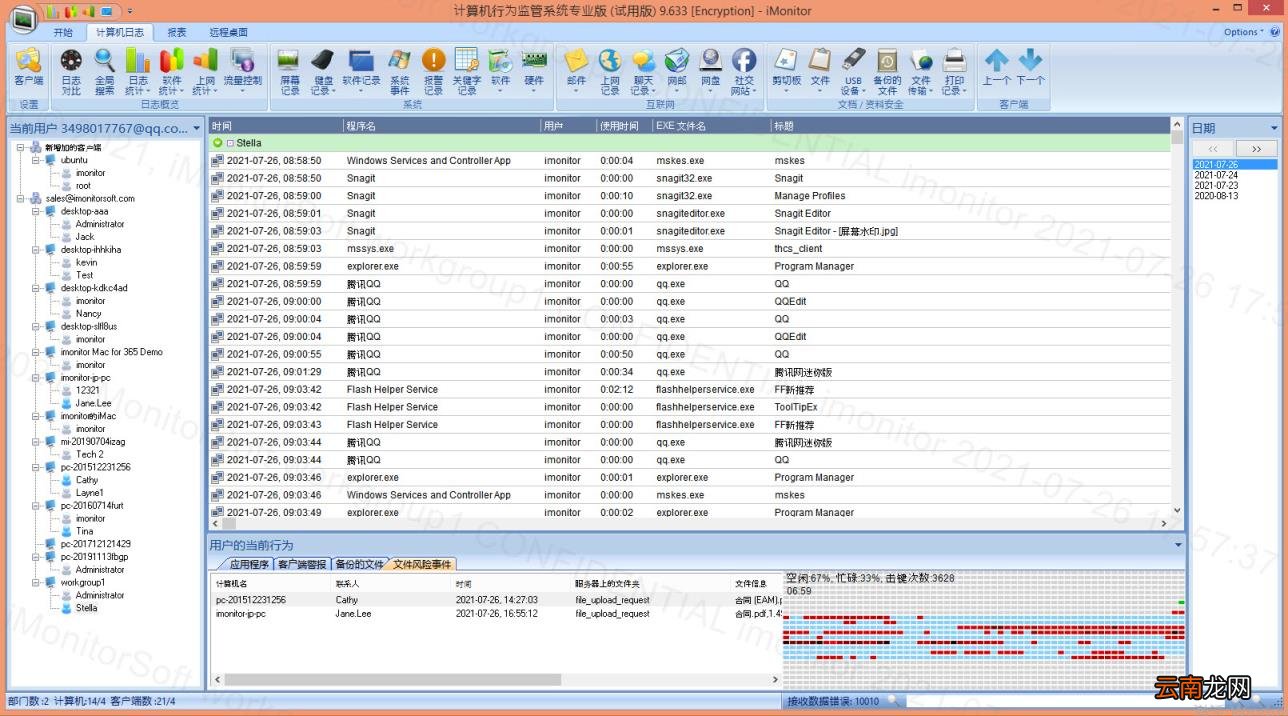Switch to the 客户端警报 bottom tab
The height and width of the screenshot is (716, 1288).
point(302,564)
